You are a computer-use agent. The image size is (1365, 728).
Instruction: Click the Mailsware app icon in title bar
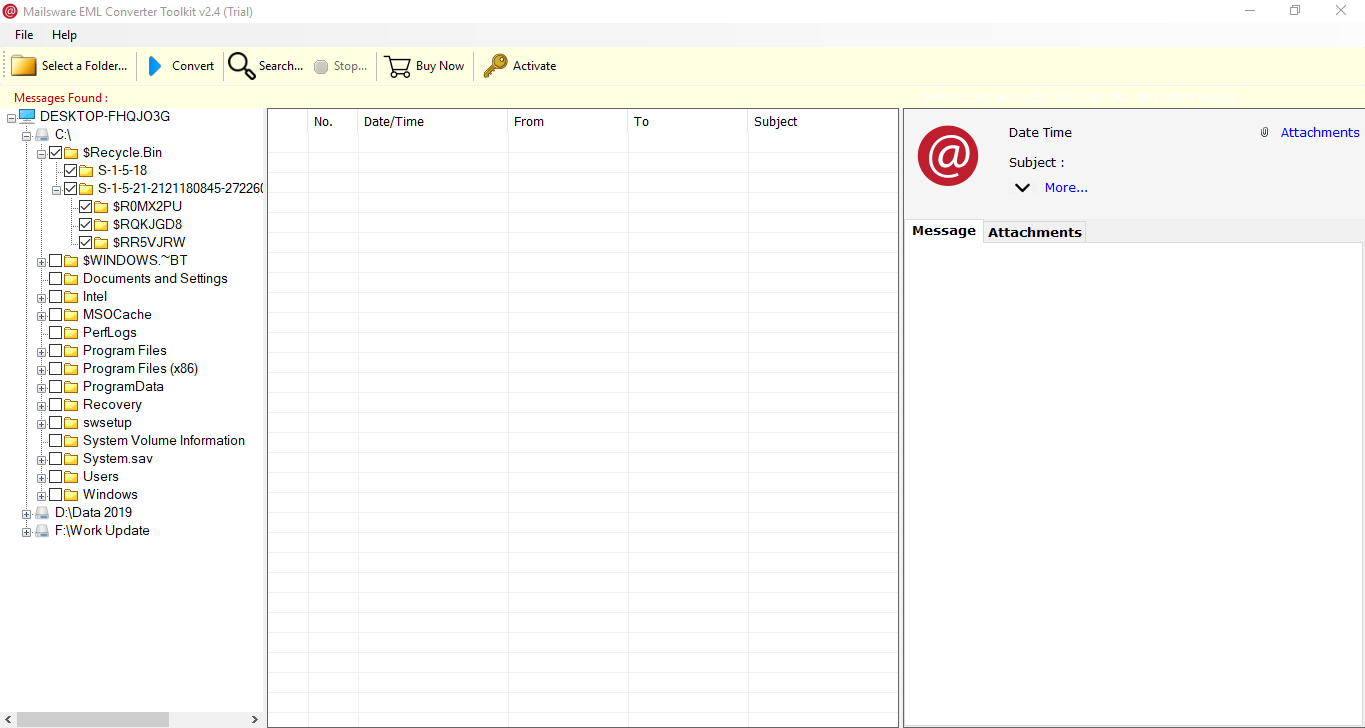point(10,11)
